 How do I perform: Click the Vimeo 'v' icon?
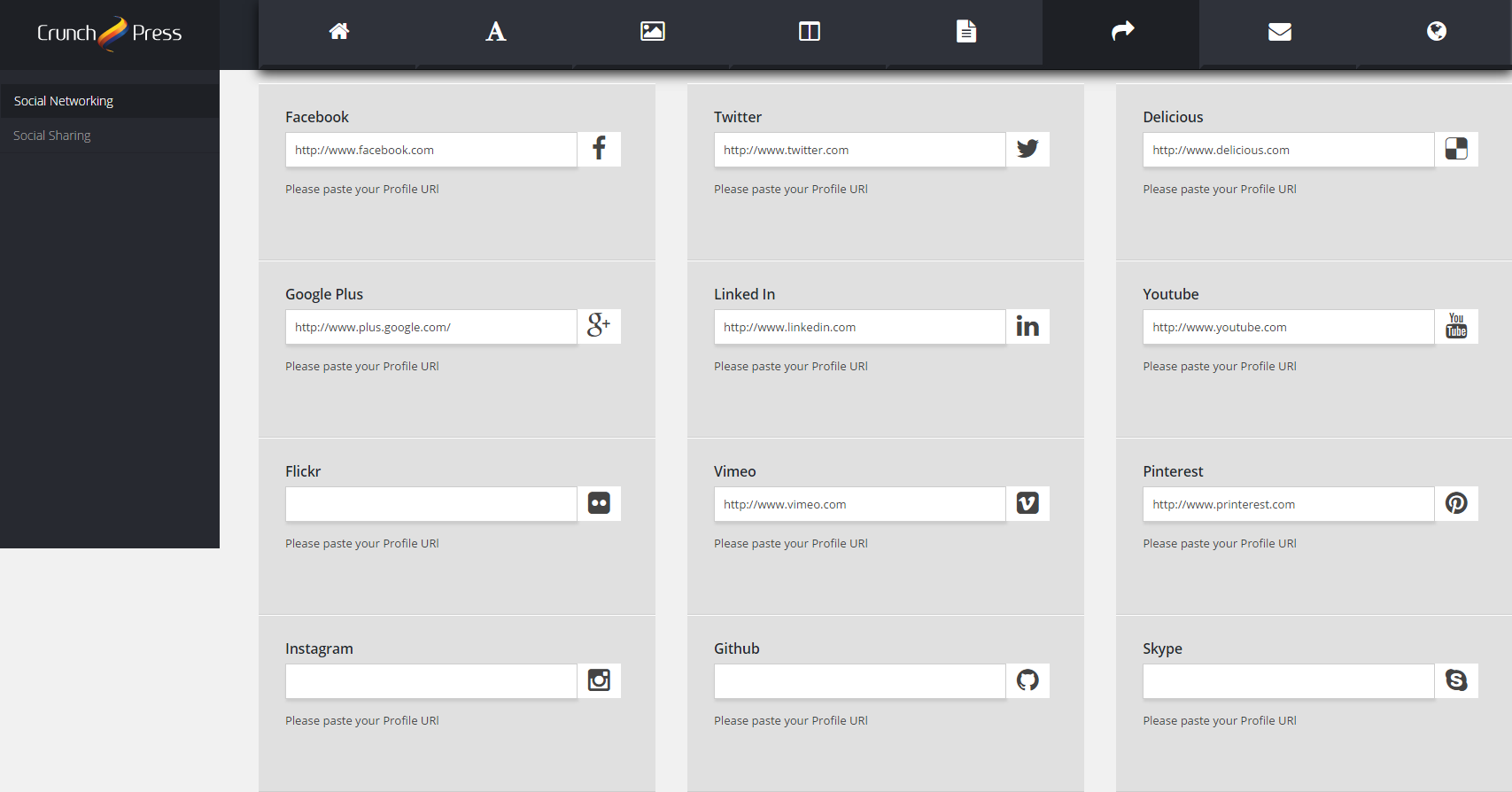click(1027, 503)
